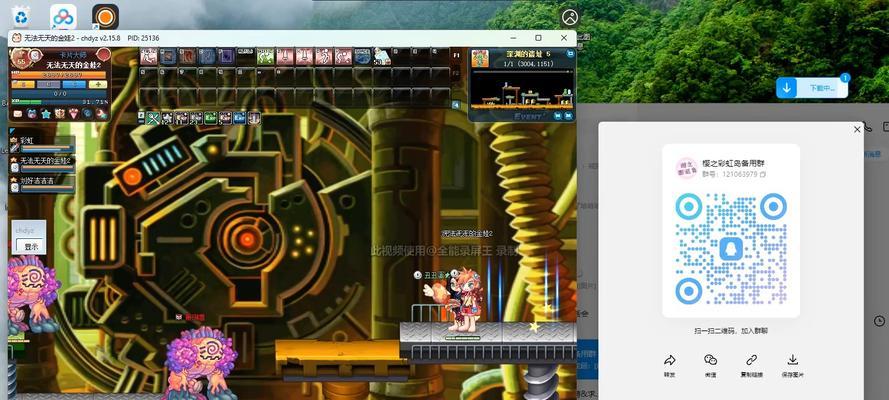Click the group QR code image
Image resolution: width=889 pixels, height=400 pixels.
point(731,248)
